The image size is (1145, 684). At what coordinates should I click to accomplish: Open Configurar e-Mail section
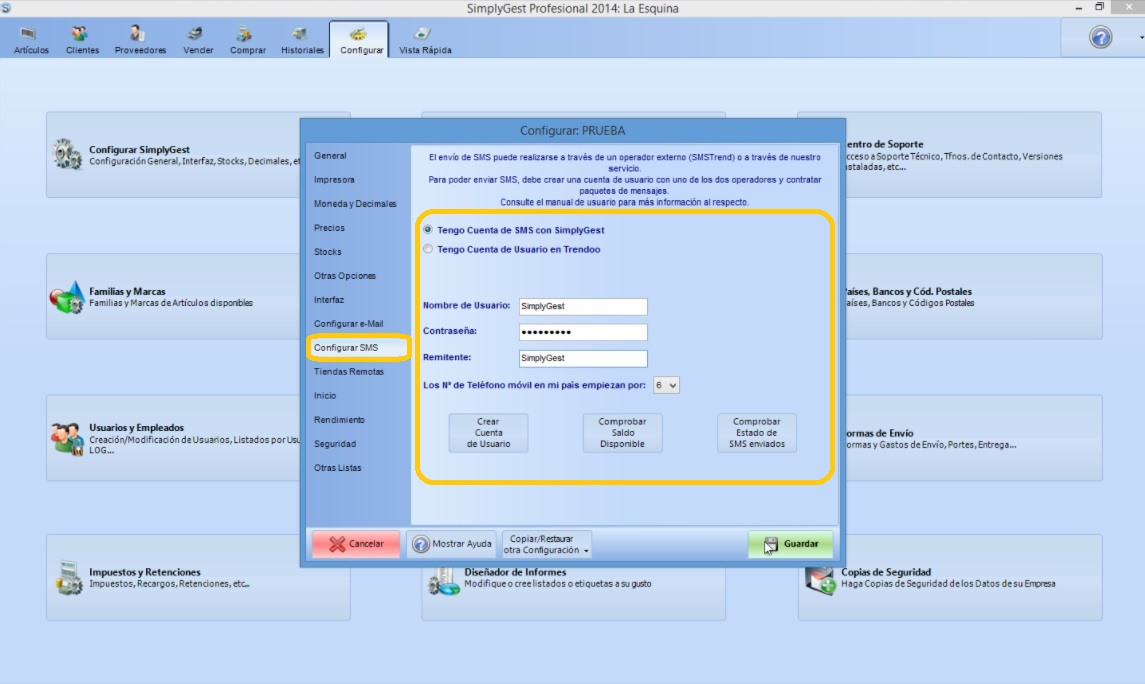(348, 323)
